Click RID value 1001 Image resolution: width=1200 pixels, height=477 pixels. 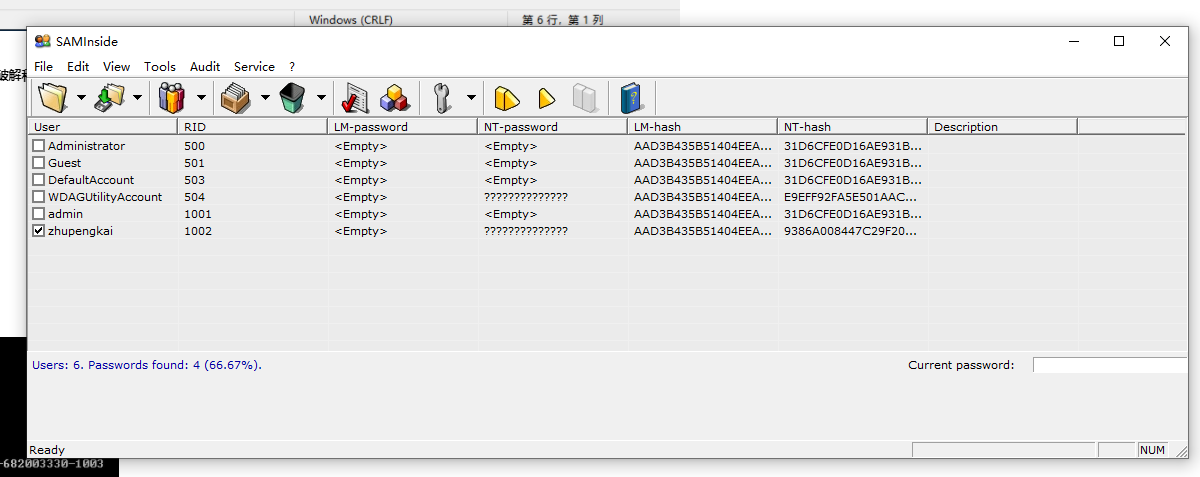click(x=198, y=214)
